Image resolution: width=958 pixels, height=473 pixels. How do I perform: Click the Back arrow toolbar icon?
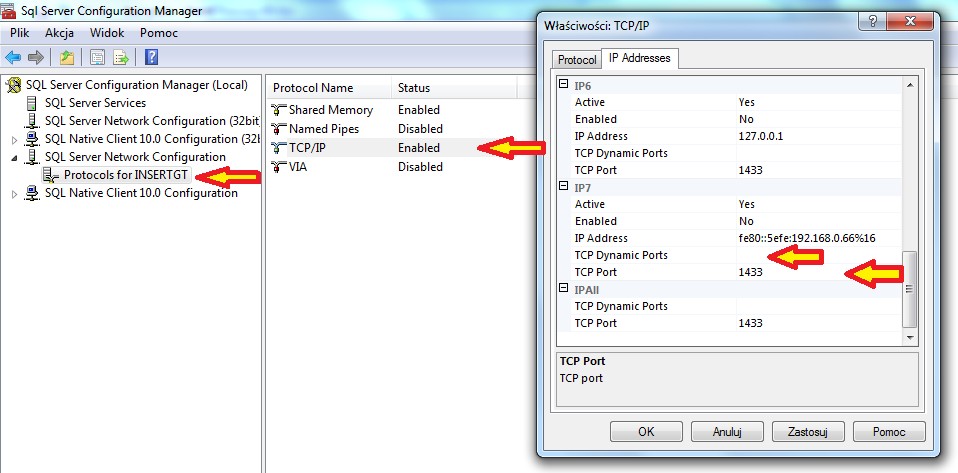[x=13, y=58]
